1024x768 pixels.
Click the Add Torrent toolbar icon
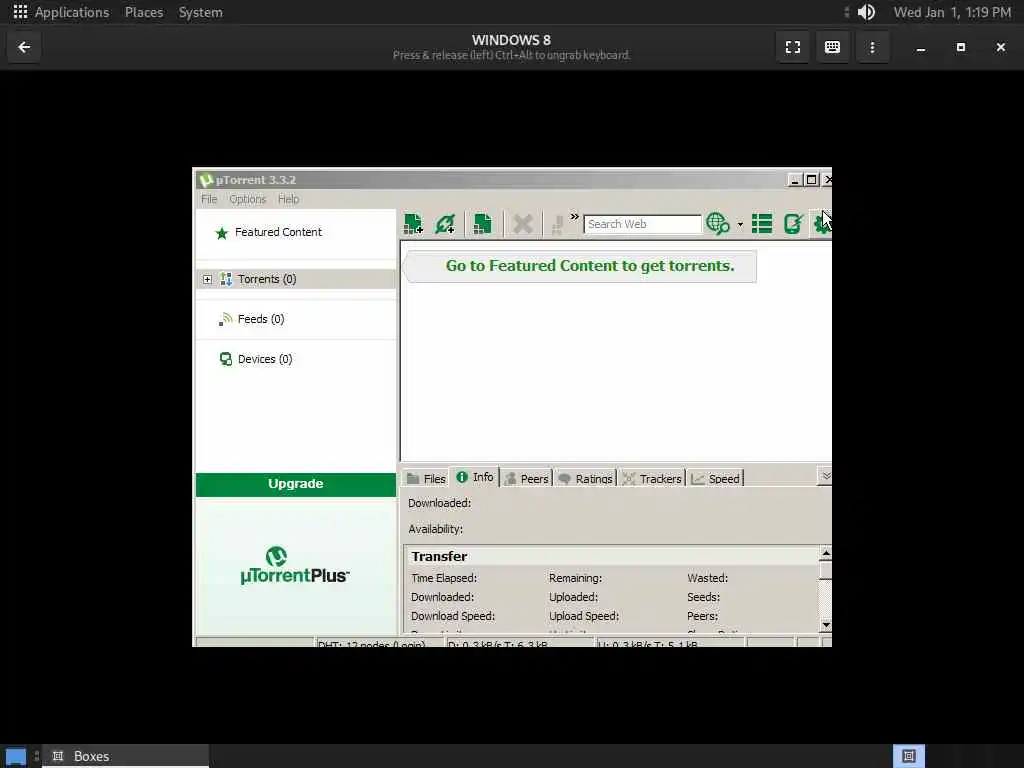(x=413, y=224)
